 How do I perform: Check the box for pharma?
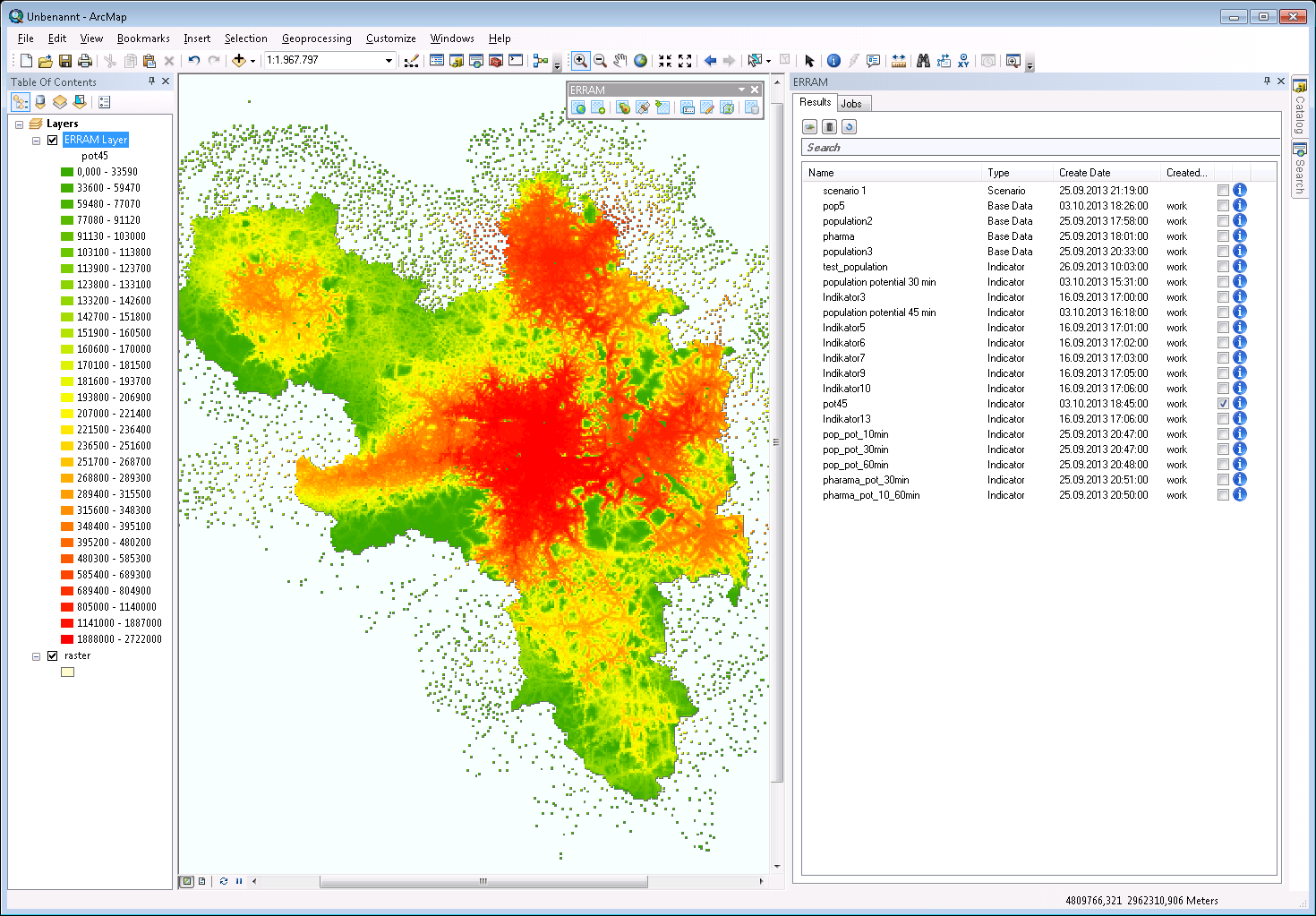[1223, 236]
